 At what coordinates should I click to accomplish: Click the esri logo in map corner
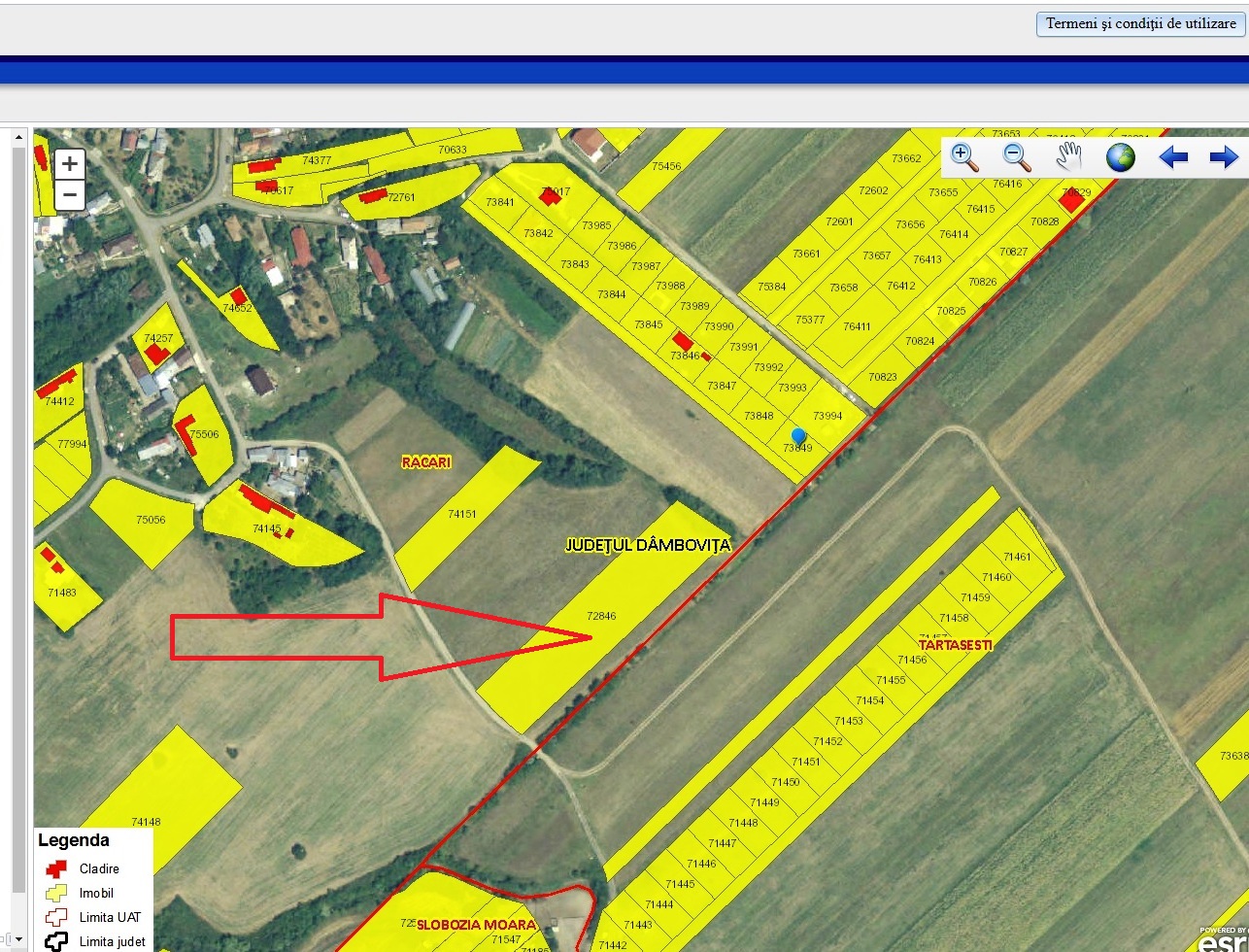1222,940
